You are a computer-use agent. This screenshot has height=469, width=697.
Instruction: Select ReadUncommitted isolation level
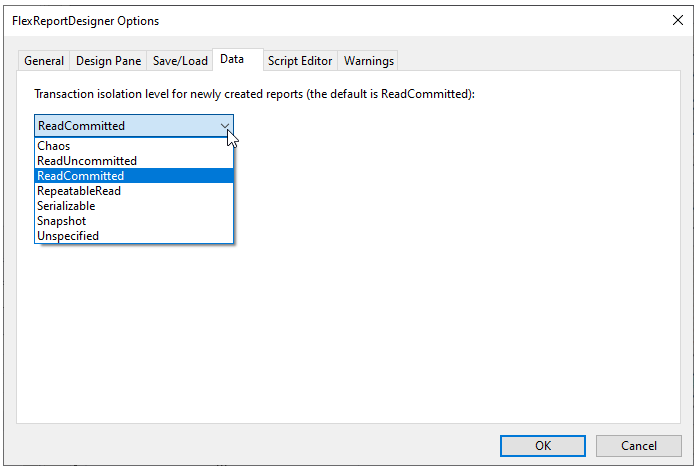tap(87, 161)
